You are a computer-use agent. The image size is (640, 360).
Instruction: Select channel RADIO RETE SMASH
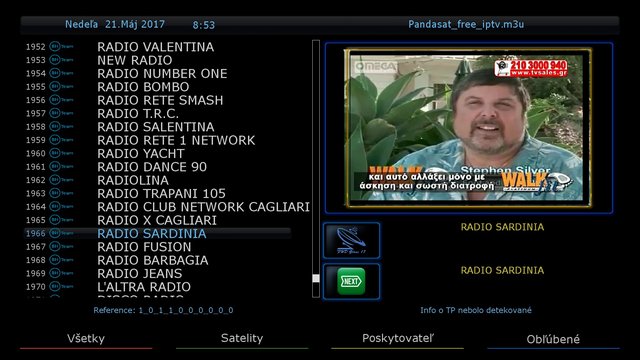click(160, 100)
